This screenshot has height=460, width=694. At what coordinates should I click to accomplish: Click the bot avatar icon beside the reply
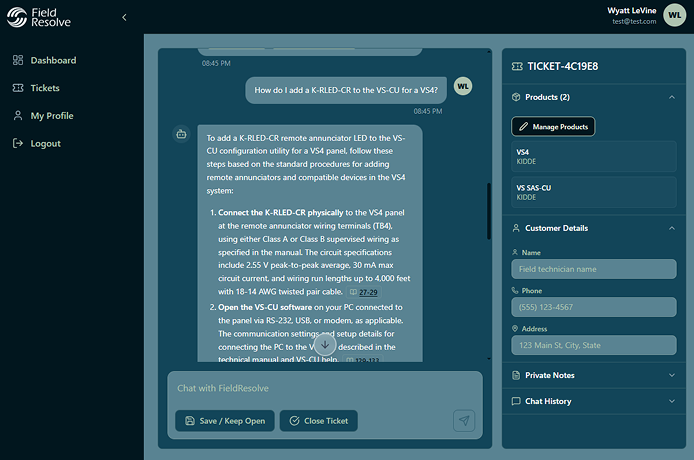tap(181, 133)
